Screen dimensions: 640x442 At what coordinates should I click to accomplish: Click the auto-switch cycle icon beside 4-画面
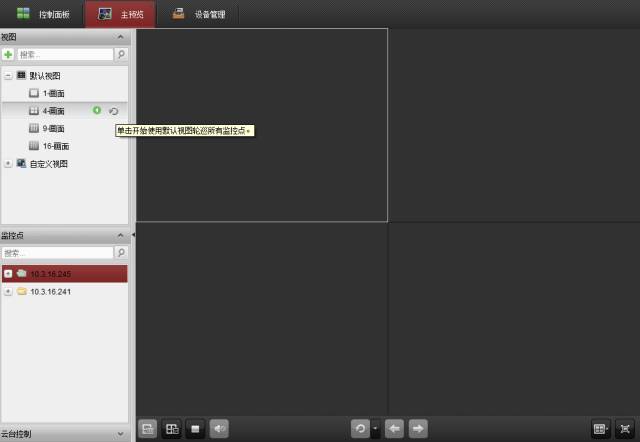(113, 111)
